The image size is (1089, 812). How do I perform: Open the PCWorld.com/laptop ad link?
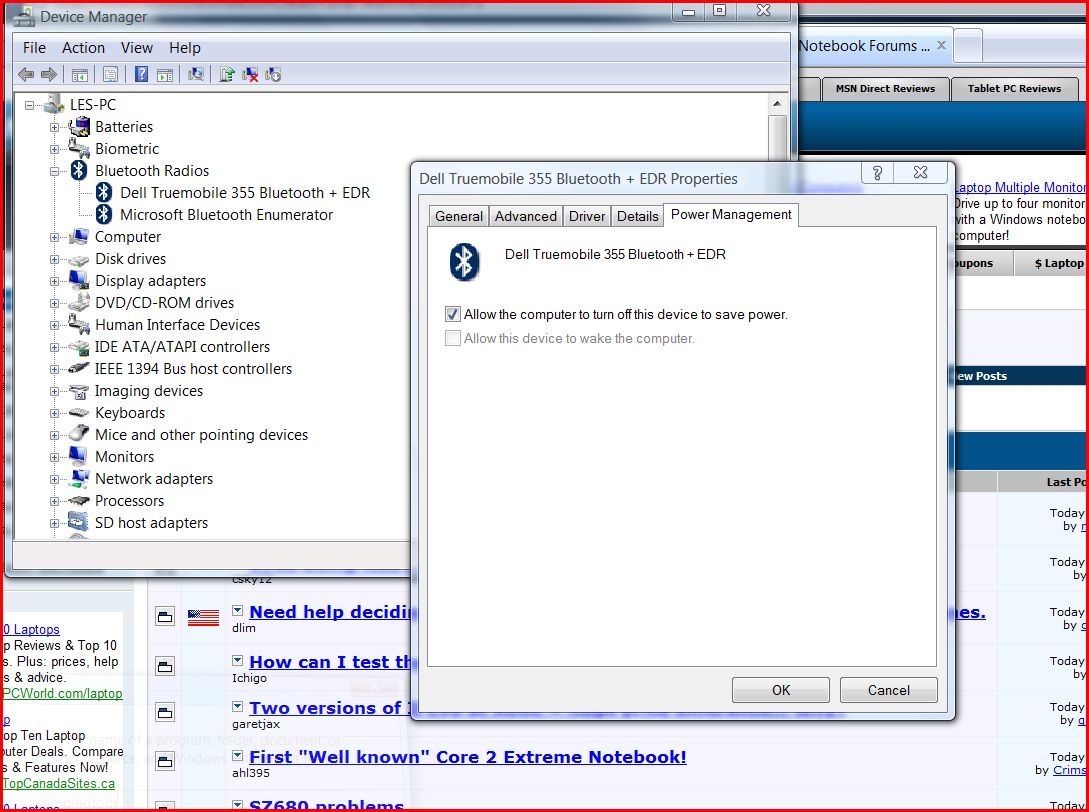62,693
